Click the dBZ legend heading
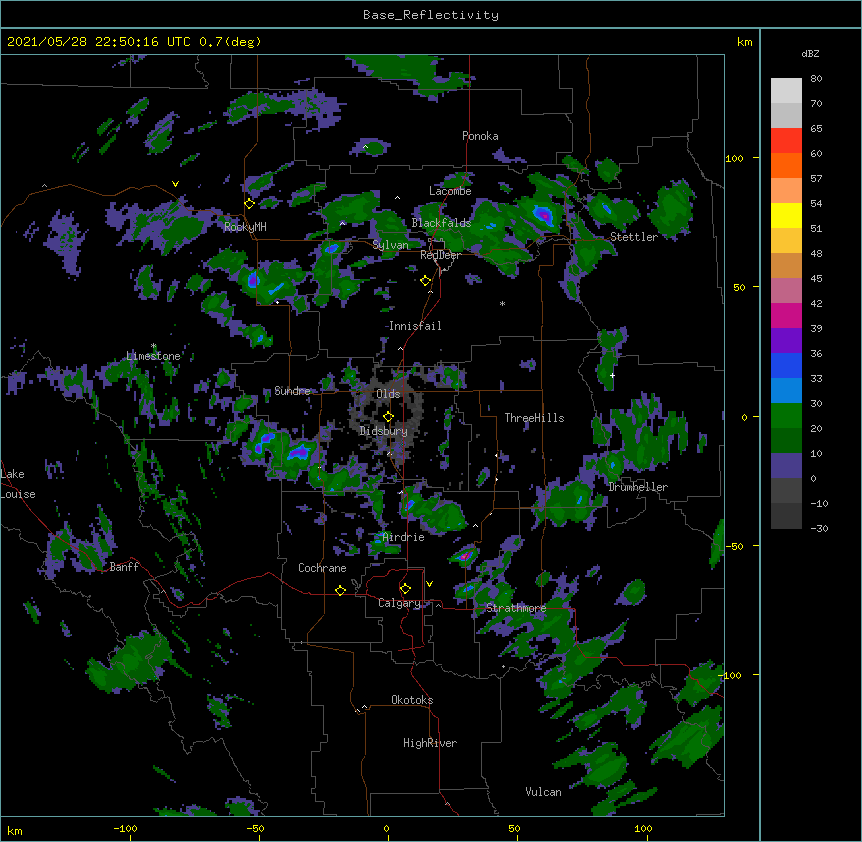The image size is (862, 842). point(810,53)
